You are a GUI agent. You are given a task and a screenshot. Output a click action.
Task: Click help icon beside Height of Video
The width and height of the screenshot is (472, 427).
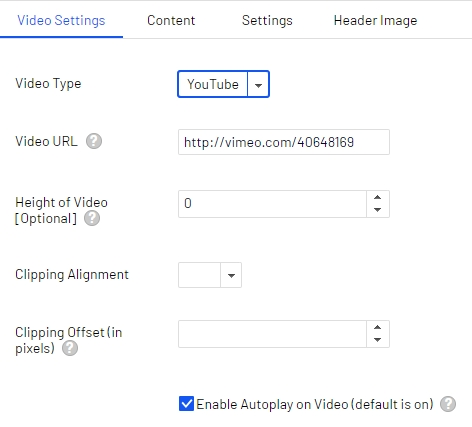(92, 218)
